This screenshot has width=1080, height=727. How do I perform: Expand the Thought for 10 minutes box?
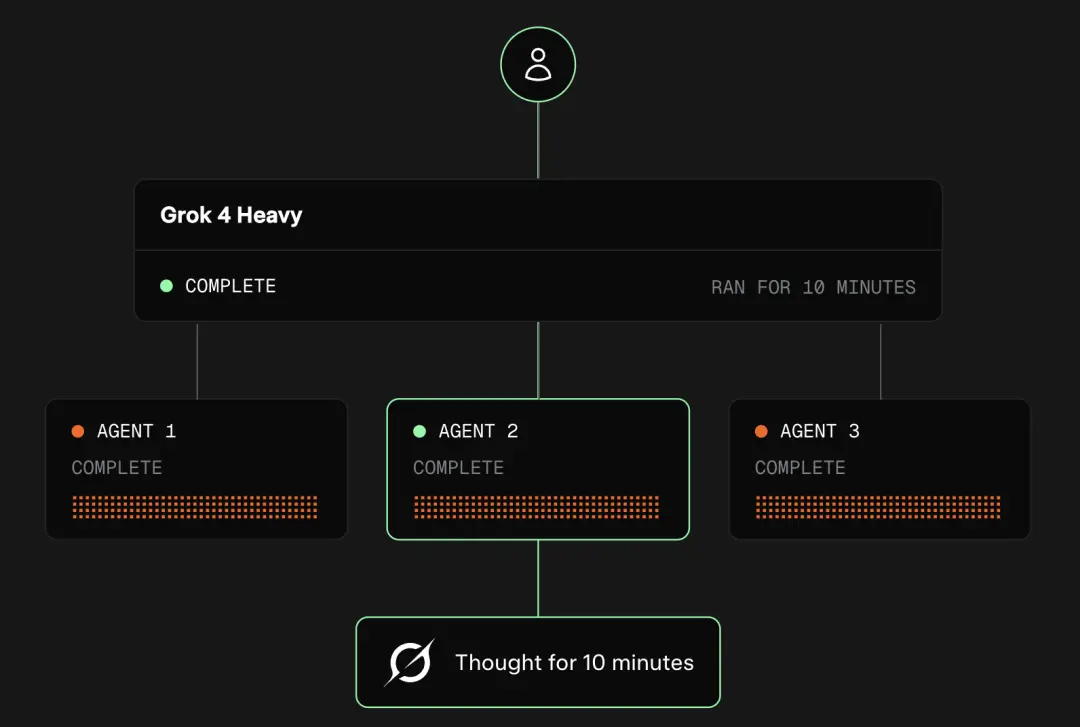[x=538, y=662]
